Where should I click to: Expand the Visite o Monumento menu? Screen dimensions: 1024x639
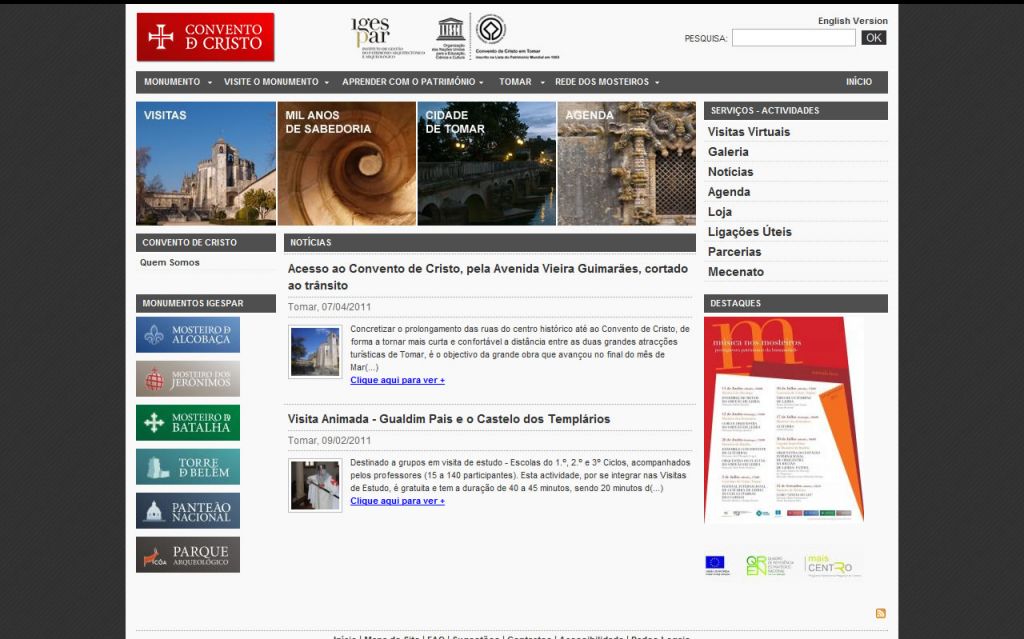coord(276,82)
